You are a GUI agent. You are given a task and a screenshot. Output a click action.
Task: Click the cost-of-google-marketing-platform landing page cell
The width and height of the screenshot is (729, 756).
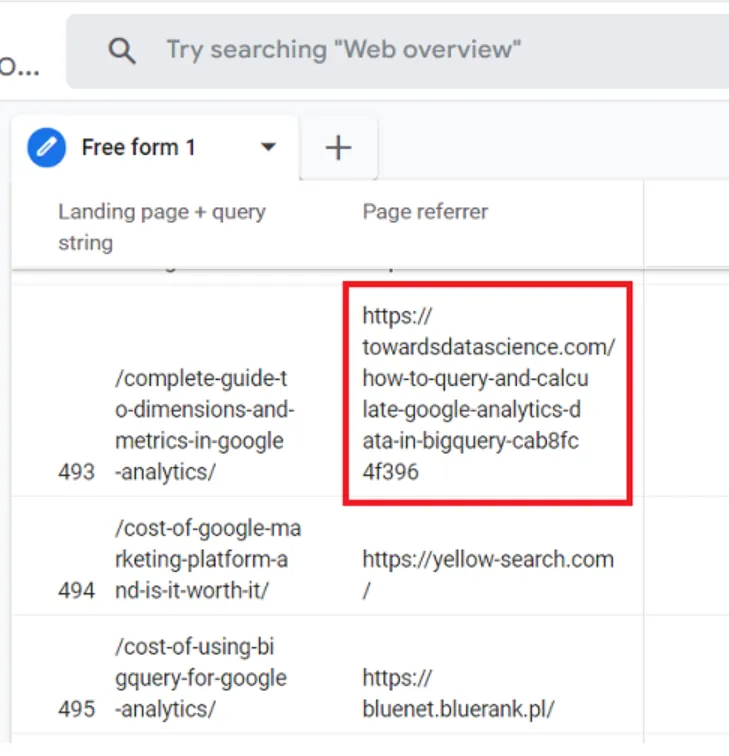[x=207, y=558]
